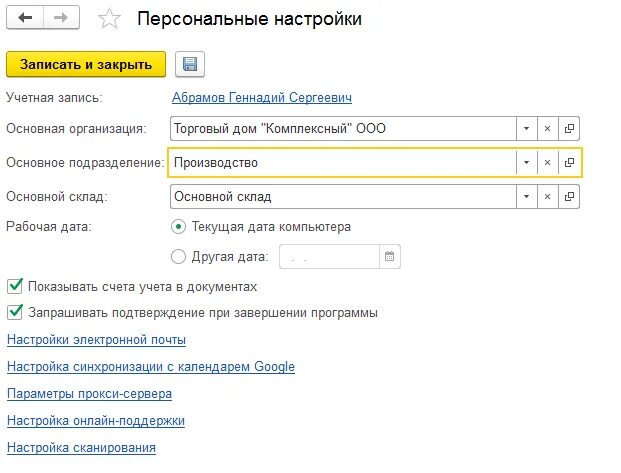Open the Основной склад item form
This screenshot has height=473, width=621.
pyautogui.click(x=569, y=196)
